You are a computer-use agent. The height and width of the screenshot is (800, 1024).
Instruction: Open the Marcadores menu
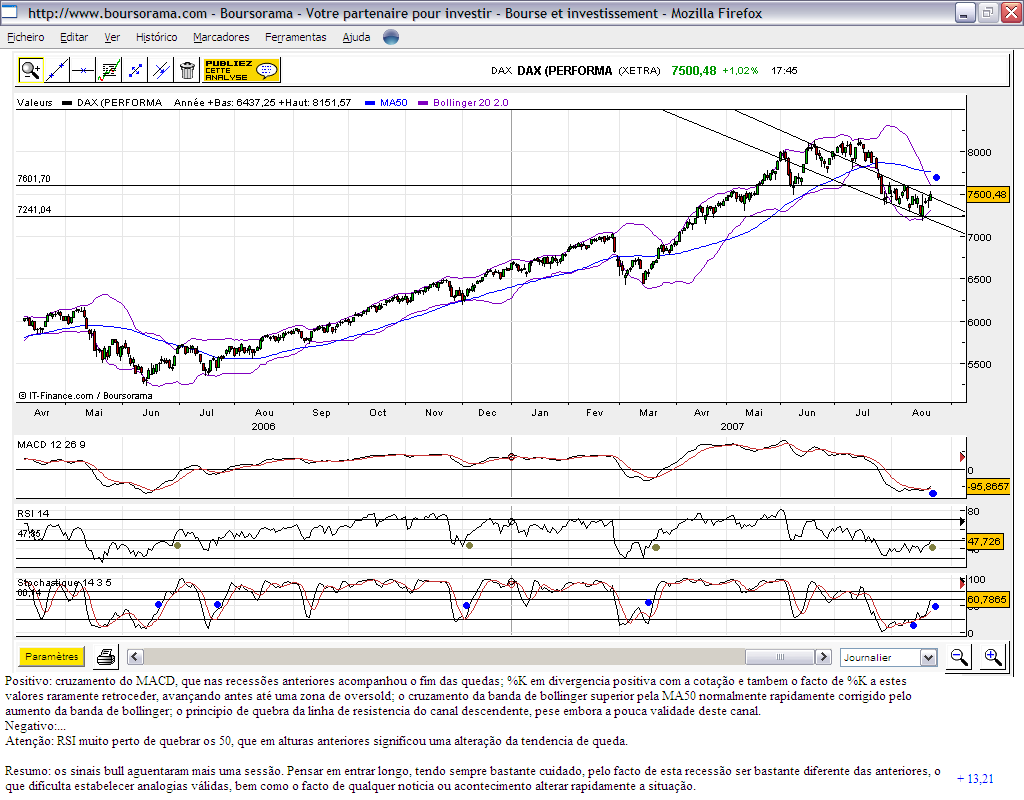coord(221,37)
